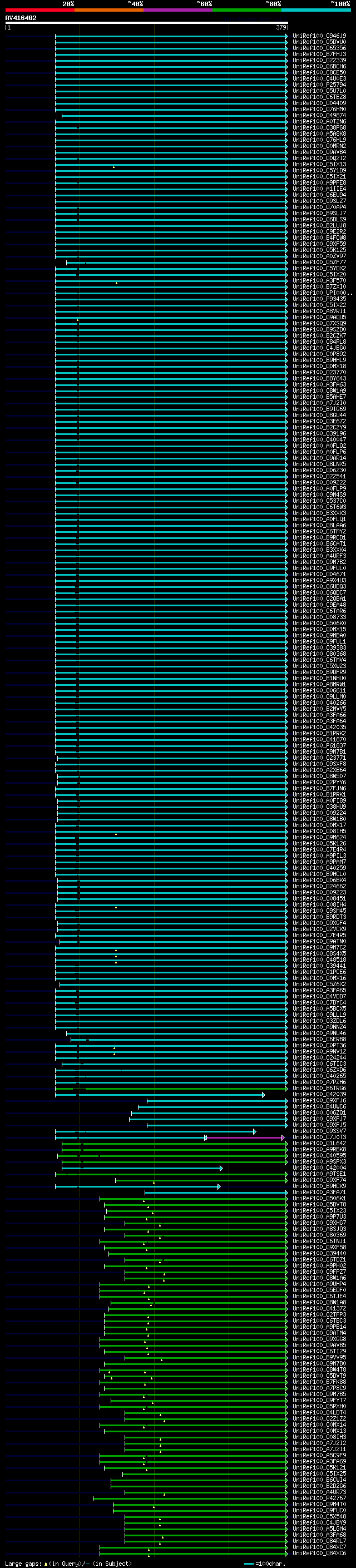Screen dimensions: 356x1568
Task: Click label UniRef100_Q42039
Action: pyautogui.click(x=319, y=1095)
